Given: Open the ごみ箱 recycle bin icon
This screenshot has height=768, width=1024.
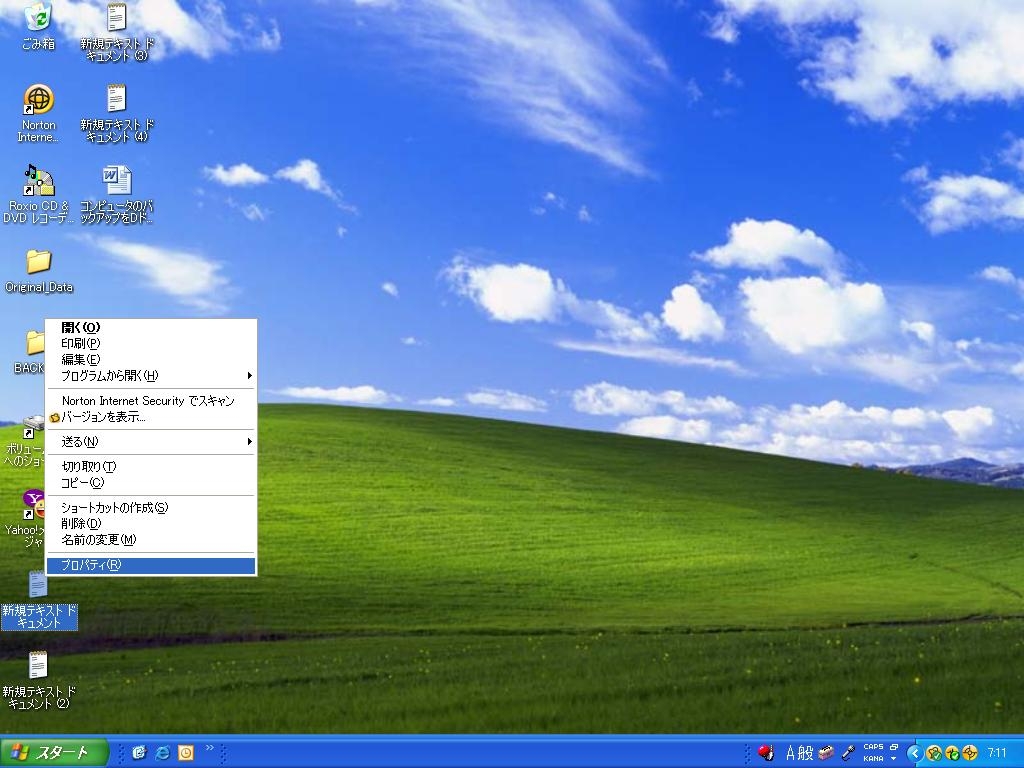Looking at the screenshot, I should pyautogui.click(x=38, y=18).
